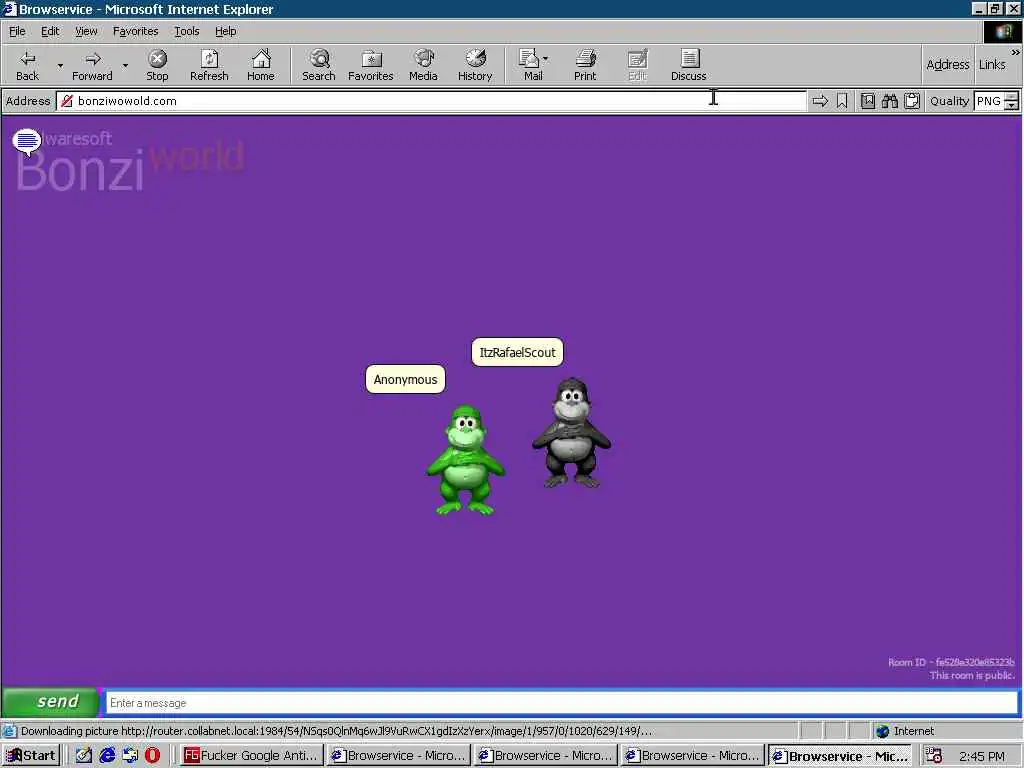Open the Tools menu

pos(186,31)
